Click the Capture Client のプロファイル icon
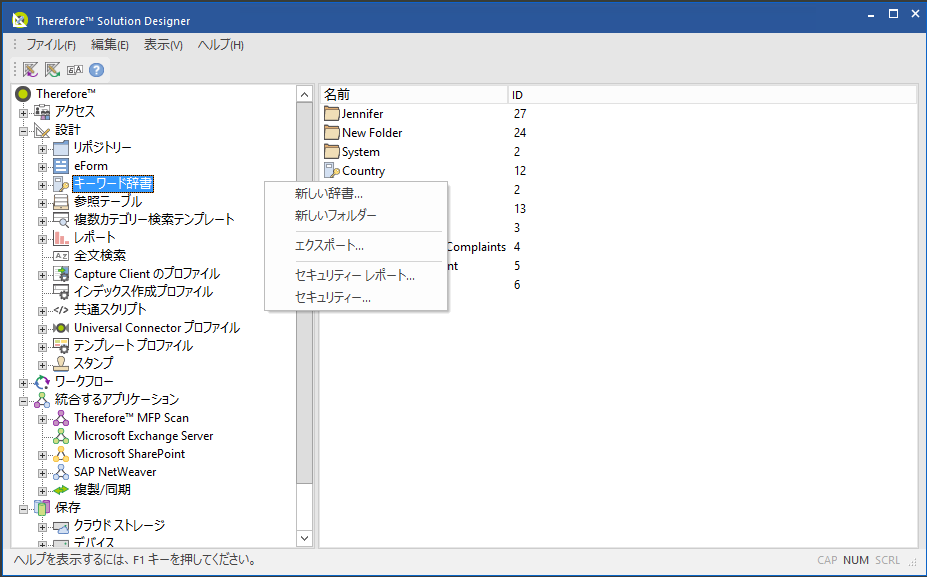927x577 pixels. point(61,274)
